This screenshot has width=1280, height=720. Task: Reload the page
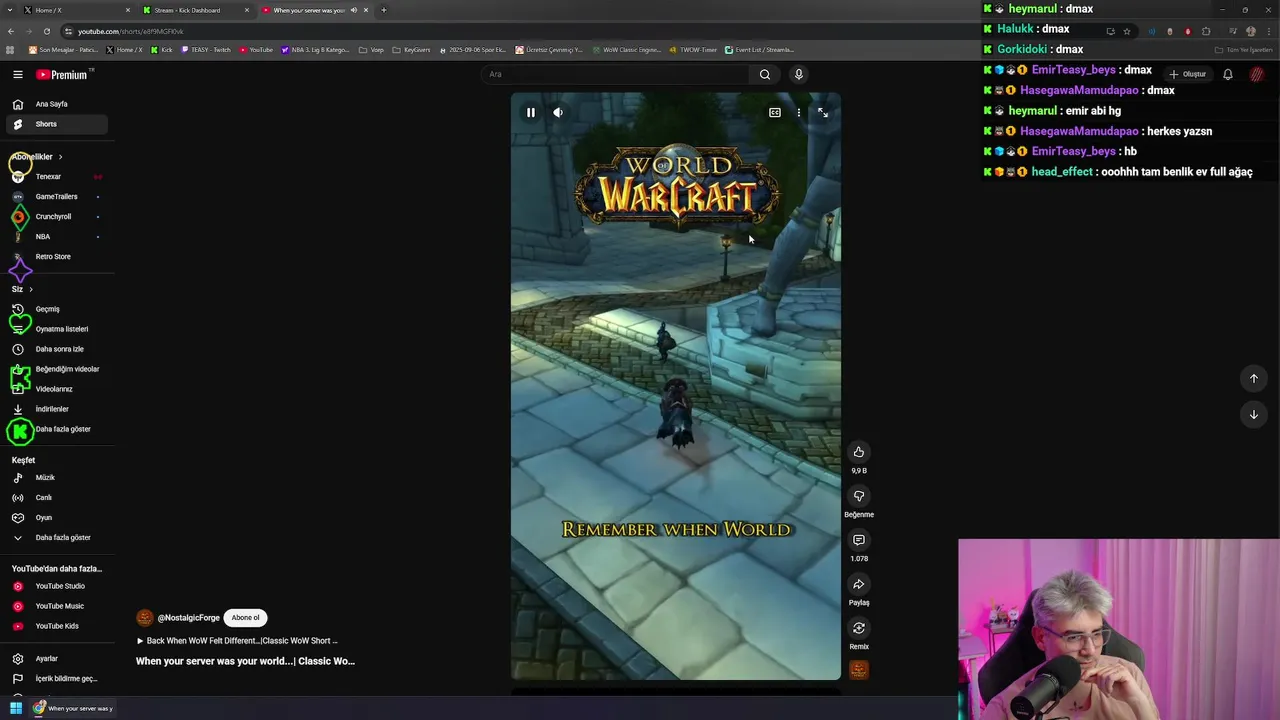point(46,31)
